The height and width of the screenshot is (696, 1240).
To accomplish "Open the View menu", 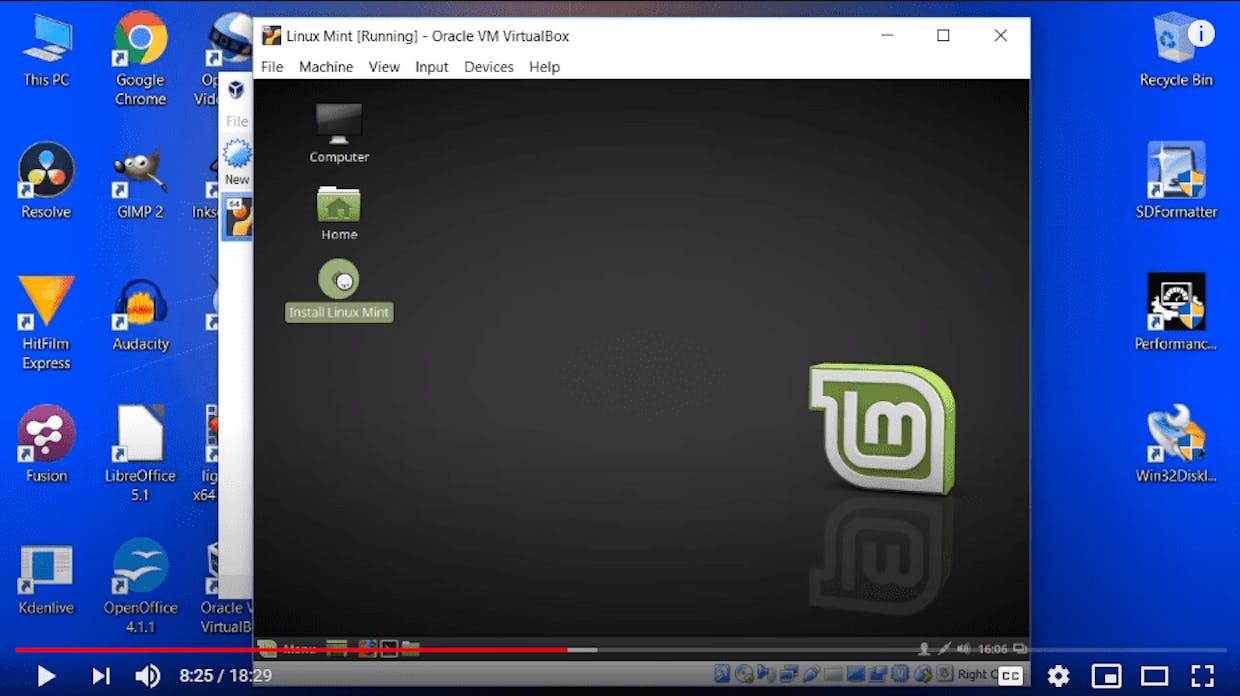I will pyautogui.click(x=384, y=67).
